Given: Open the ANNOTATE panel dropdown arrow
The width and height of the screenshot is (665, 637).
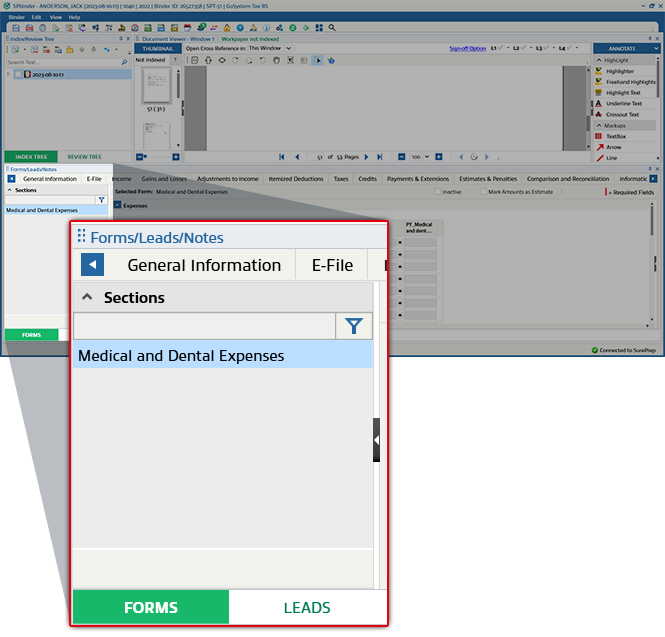Looking at the screenshot, I should pyautogui.click(x=656, y=49).
